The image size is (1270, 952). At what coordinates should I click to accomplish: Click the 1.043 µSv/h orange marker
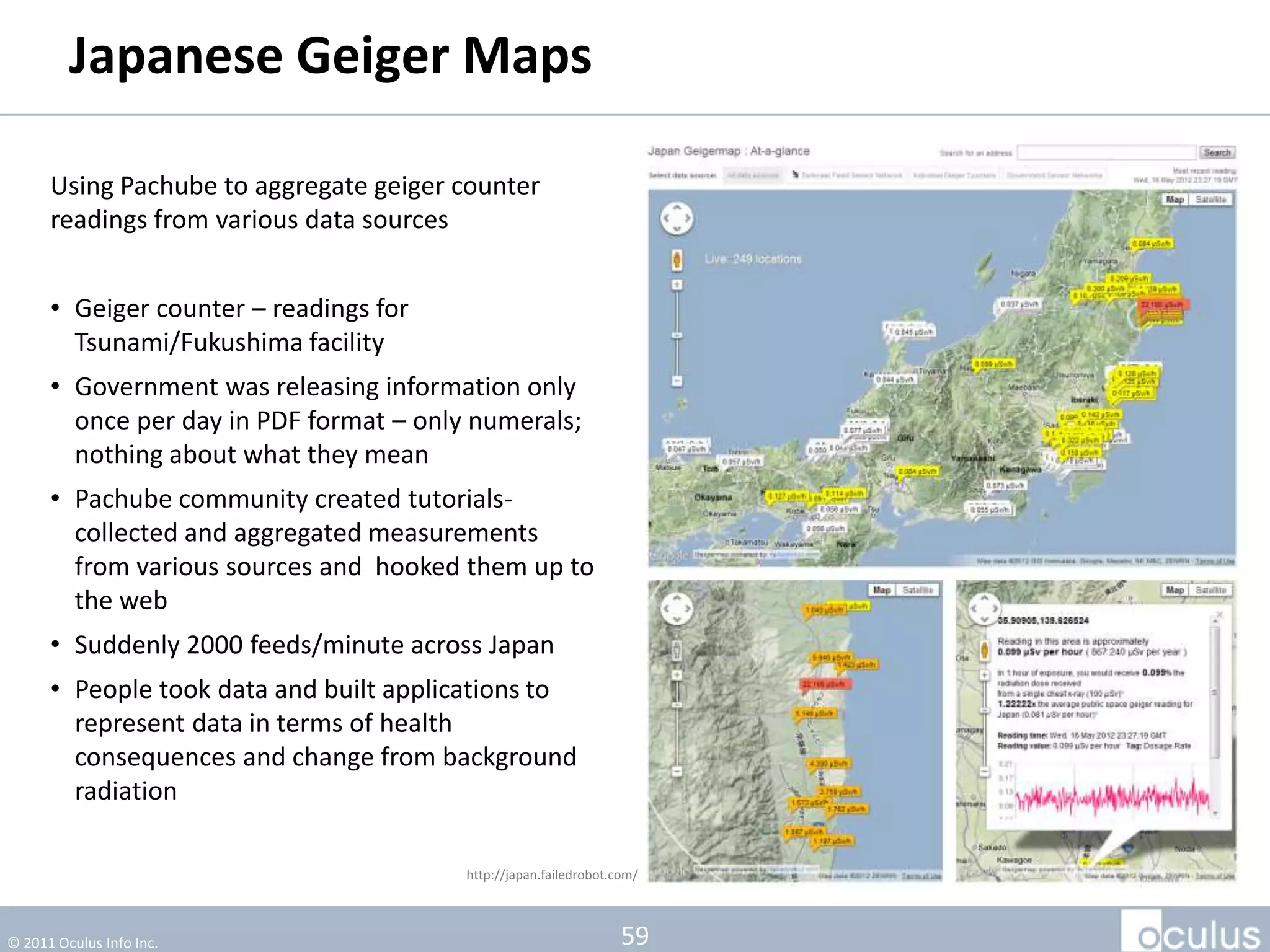coord(825,610)
